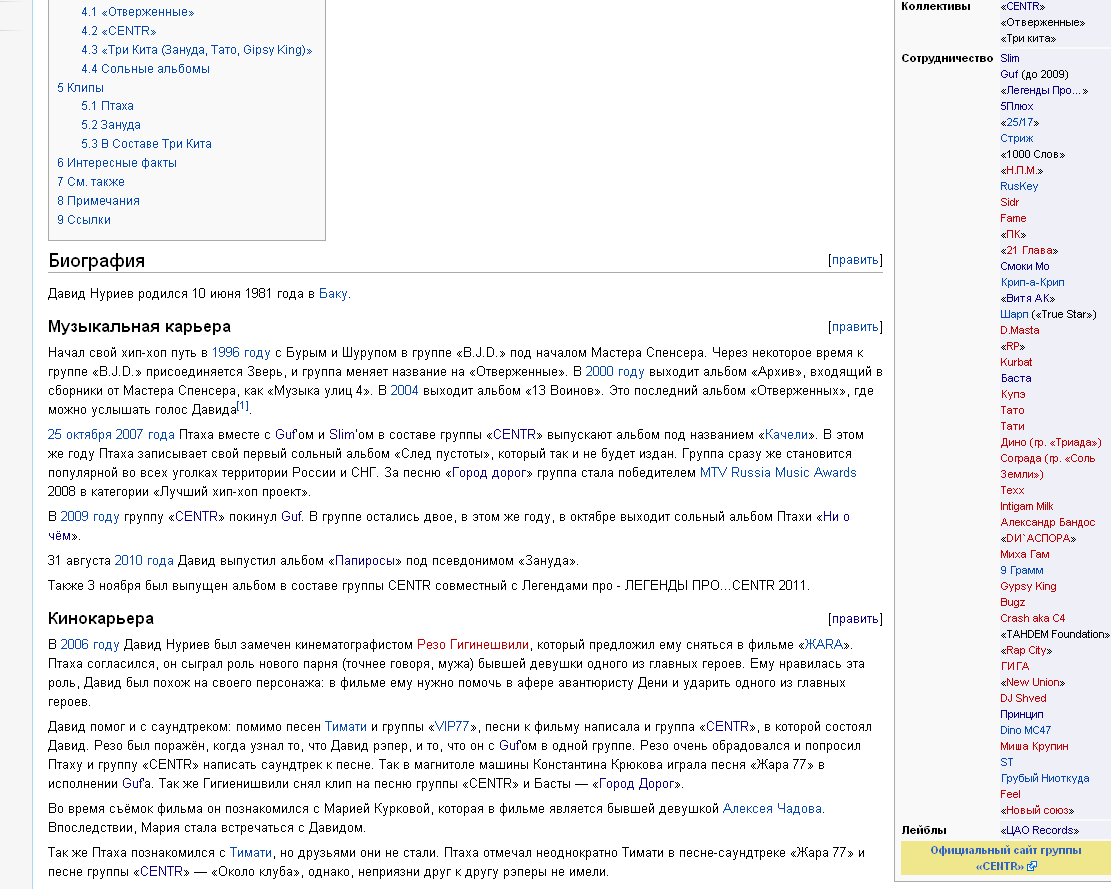Open Миша Крупин infobox link
The width and height of the screenshot is (1111, 889).
coord(1034,747)
